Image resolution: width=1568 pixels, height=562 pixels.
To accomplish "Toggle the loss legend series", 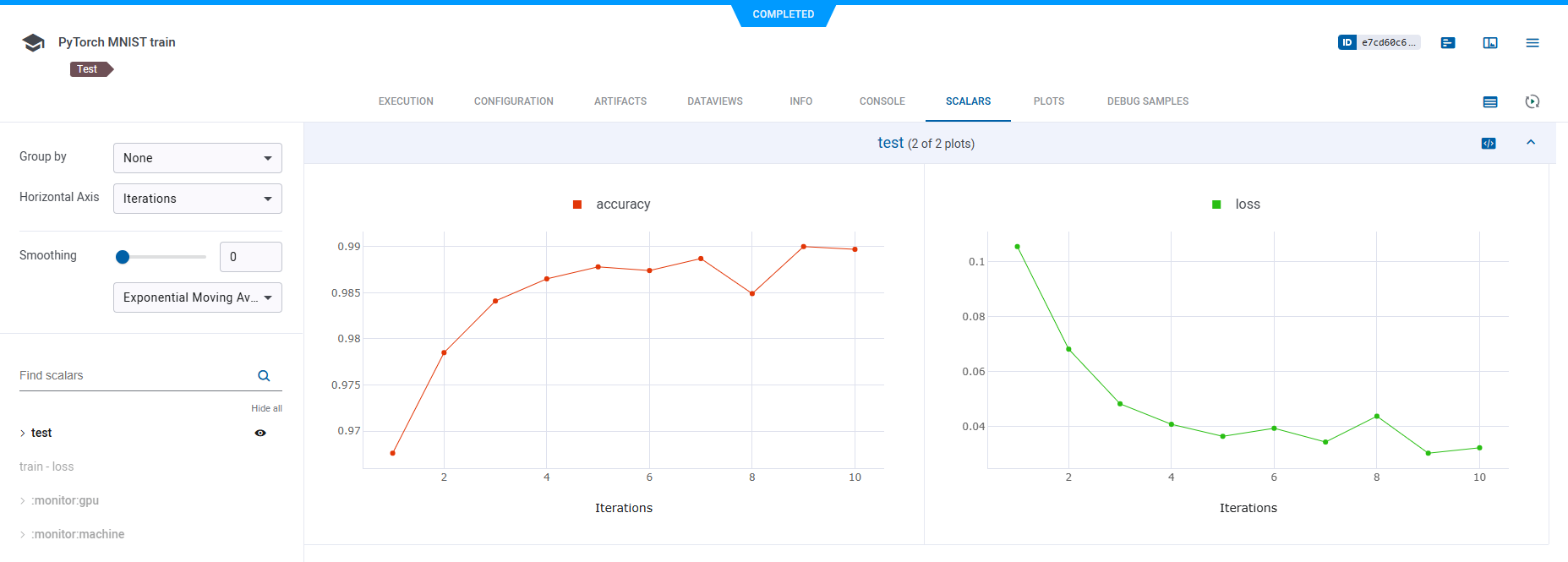I will (x=1237, y=205).
